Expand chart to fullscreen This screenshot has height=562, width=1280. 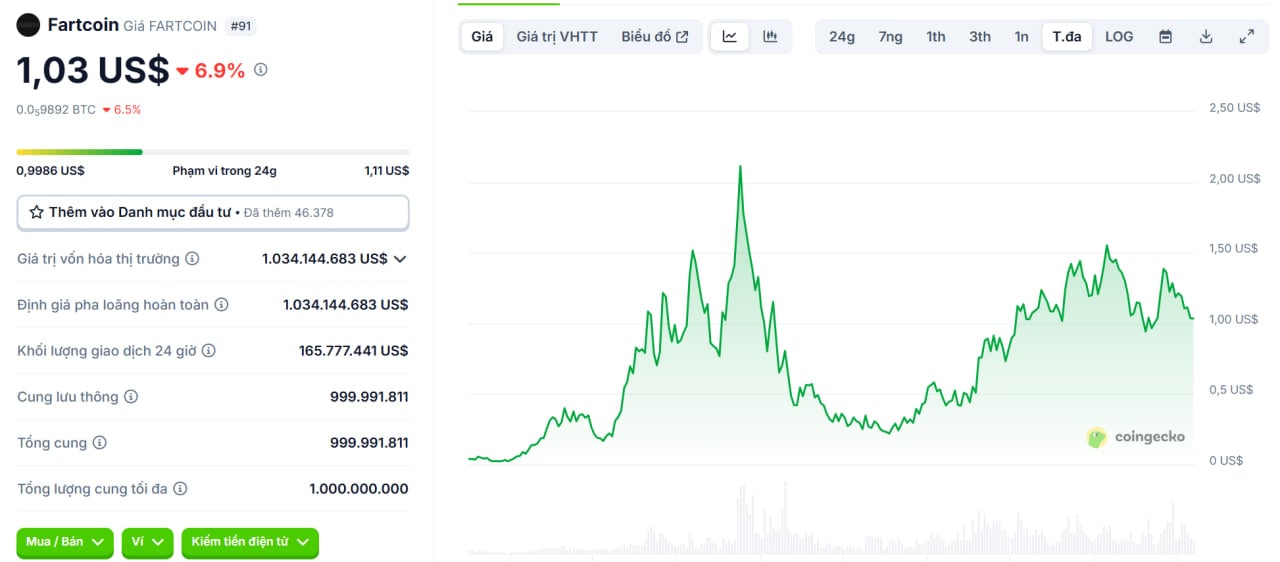pyautogui.click(x=1246, y=37)
